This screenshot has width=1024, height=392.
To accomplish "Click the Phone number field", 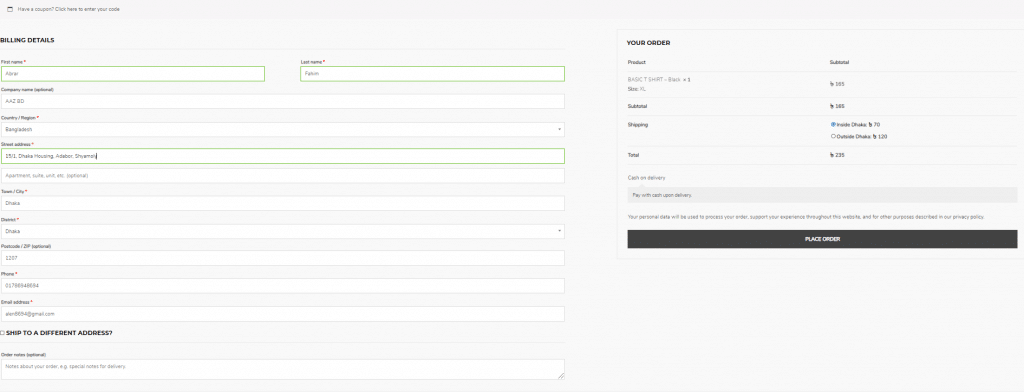I will tap(283, 286).
